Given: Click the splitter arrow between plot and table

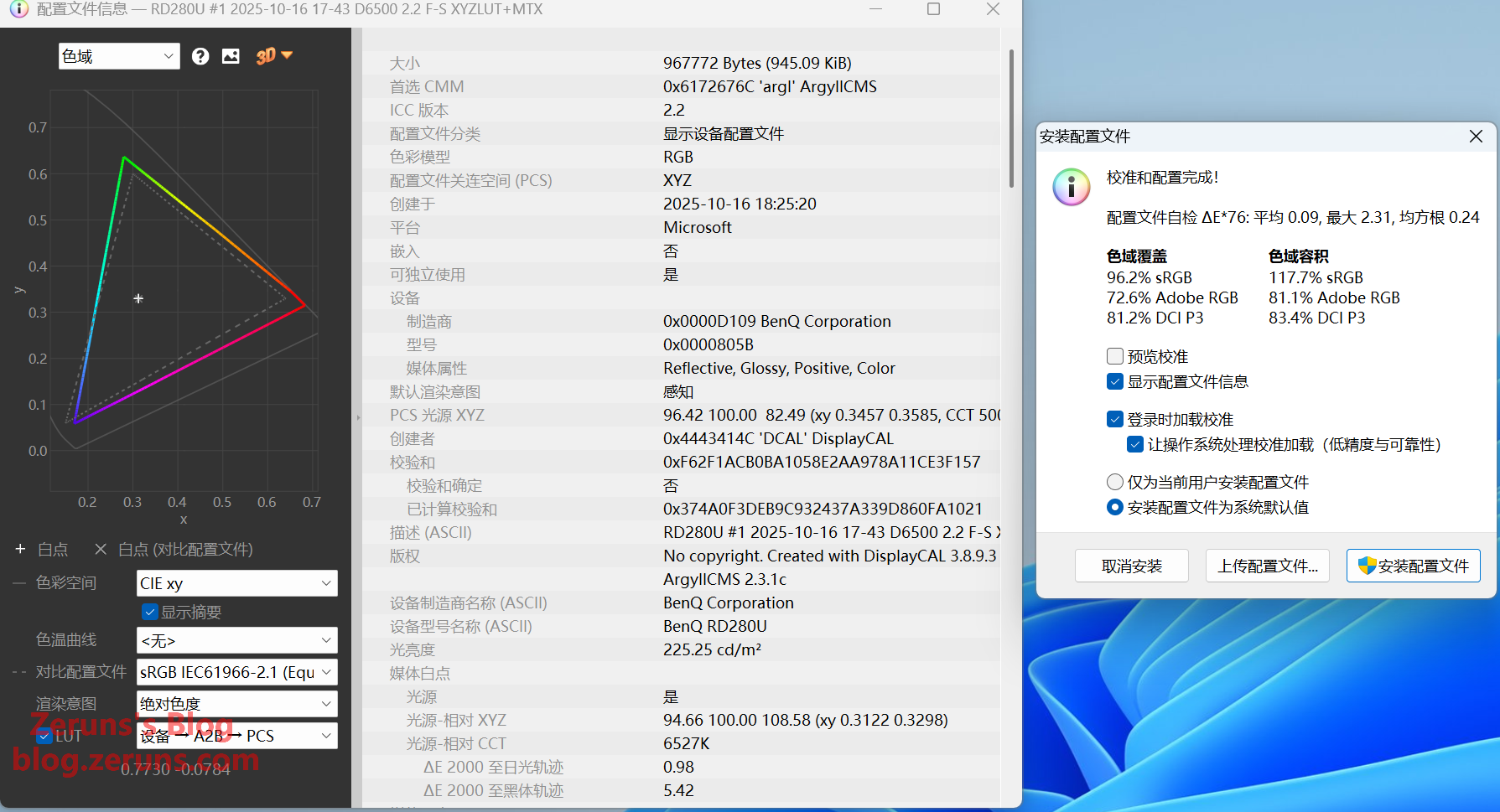Looking at the screenshot, I should coord(358,416).
